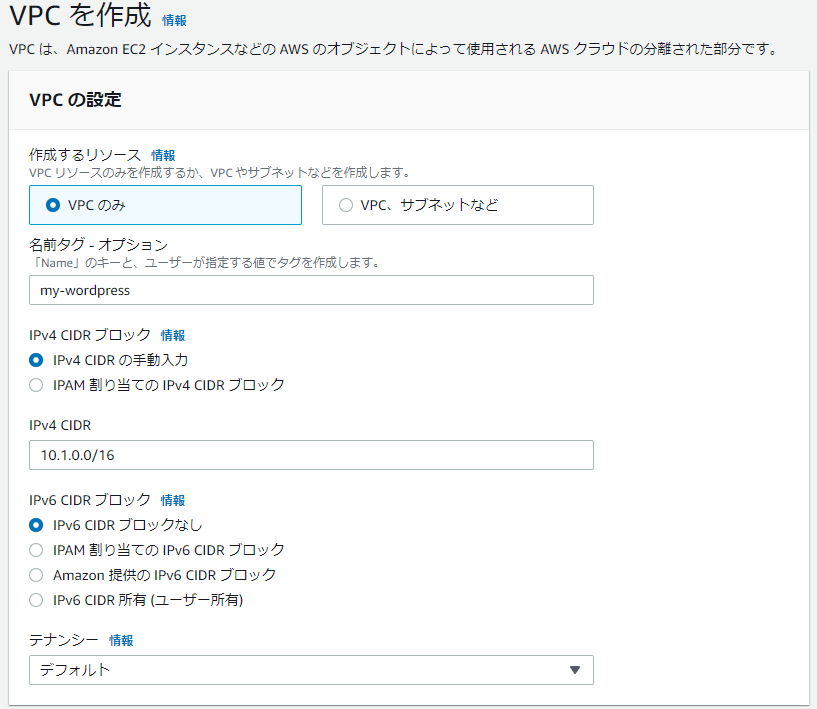Click the "IPv4 CIDR" field label
The width and height of the screenshot is (817, 709).
click(60, 425)
